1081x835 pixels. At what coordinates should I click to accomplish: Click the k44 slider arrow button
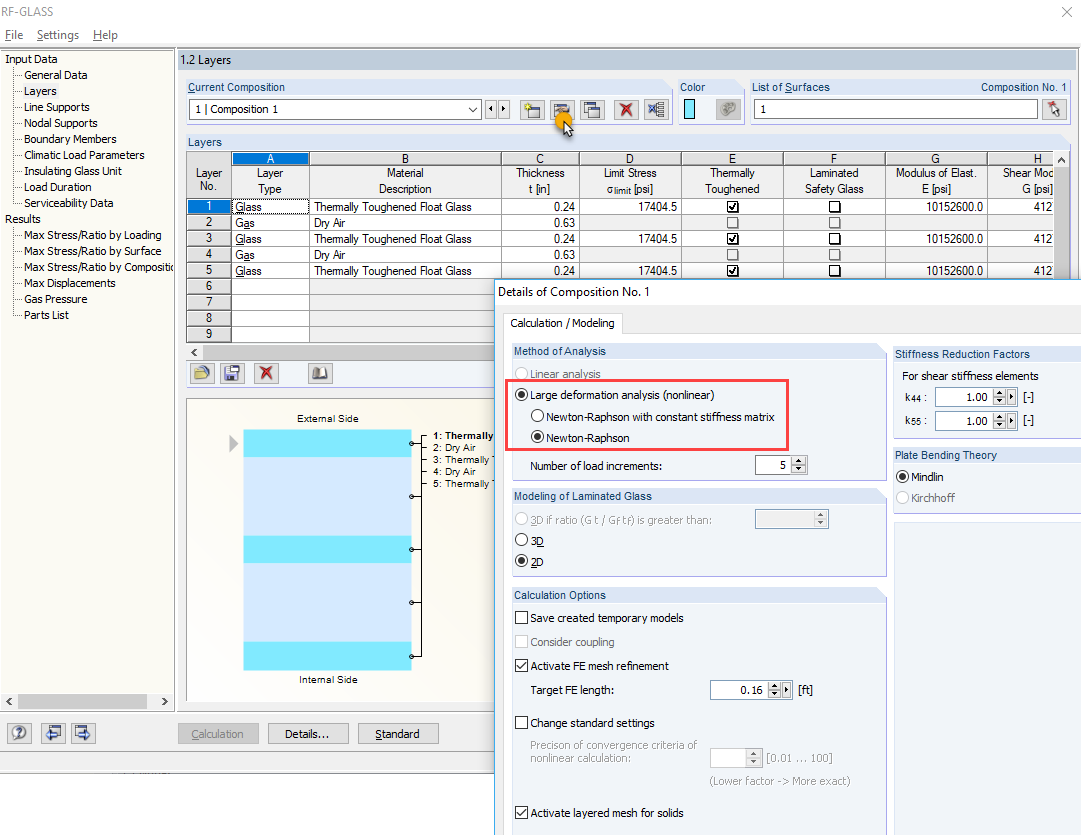click(1011, 397)
